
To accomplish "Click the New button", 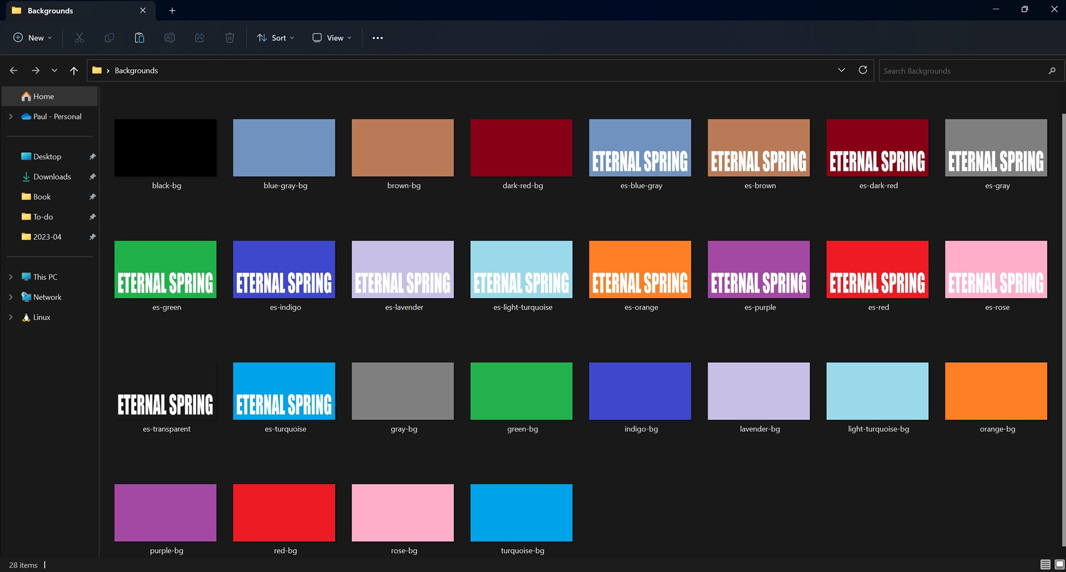I will tap(32, 38).
